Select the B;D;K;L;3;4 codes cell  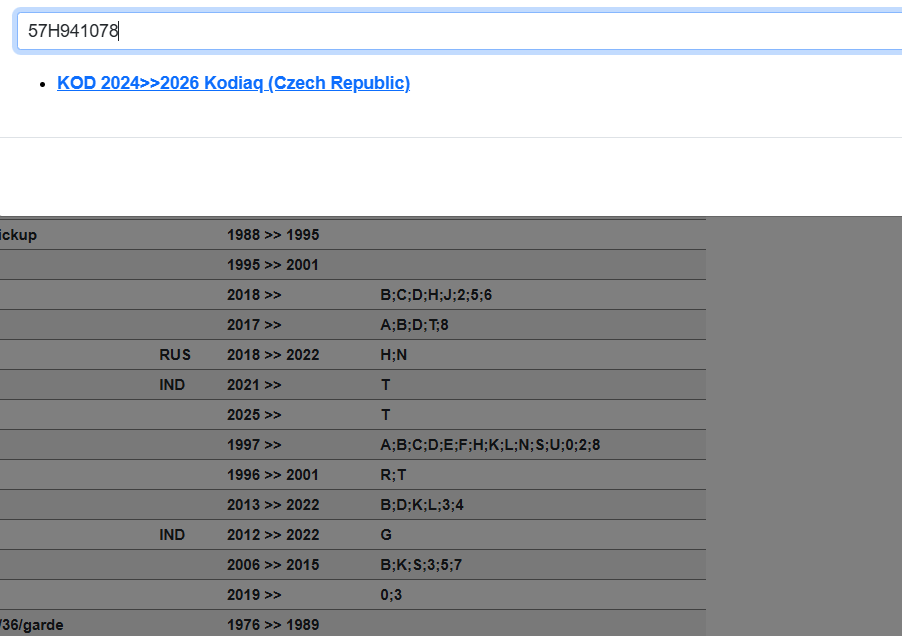(x=421, y=505)
